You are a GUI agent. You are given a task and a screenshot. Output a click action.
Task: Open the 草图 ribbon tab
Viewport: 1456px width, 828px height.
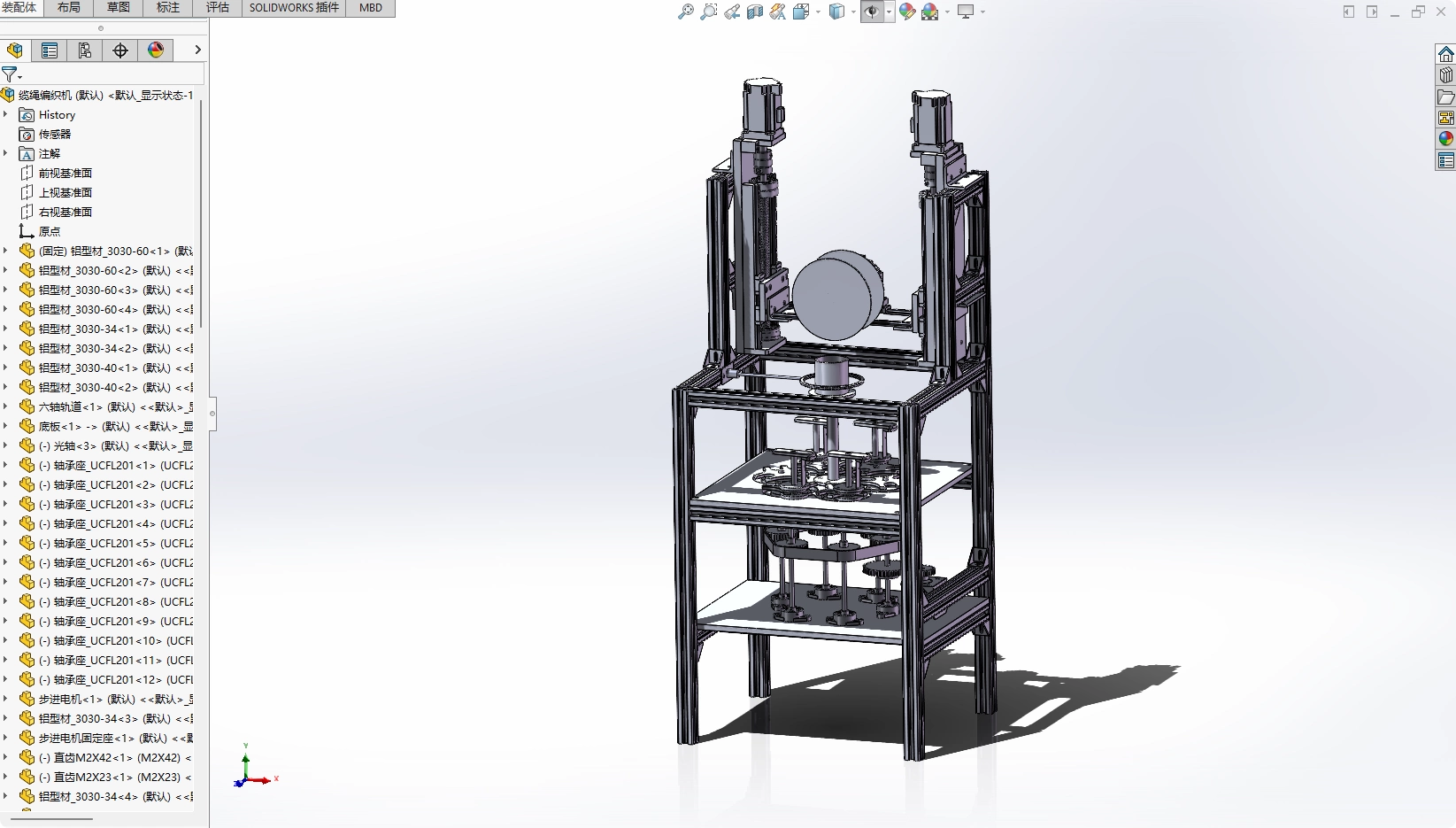pos(118,8)
